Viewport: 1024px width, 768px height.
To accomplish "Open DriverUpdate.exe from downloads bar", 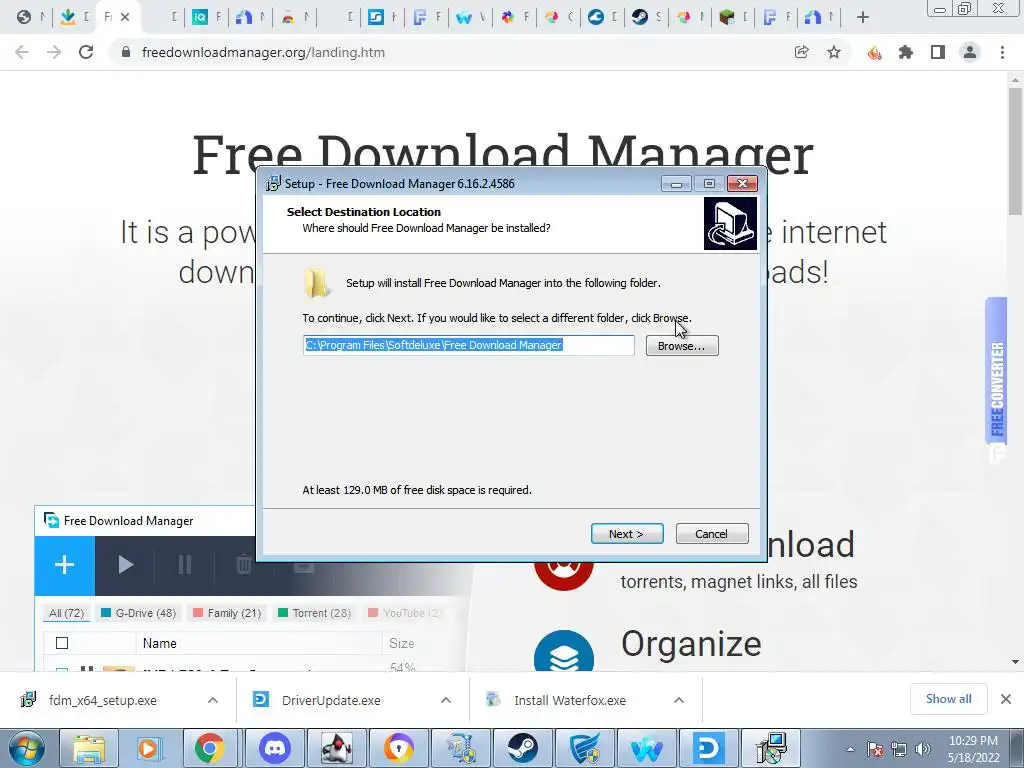I will click(x=330, y=700).
